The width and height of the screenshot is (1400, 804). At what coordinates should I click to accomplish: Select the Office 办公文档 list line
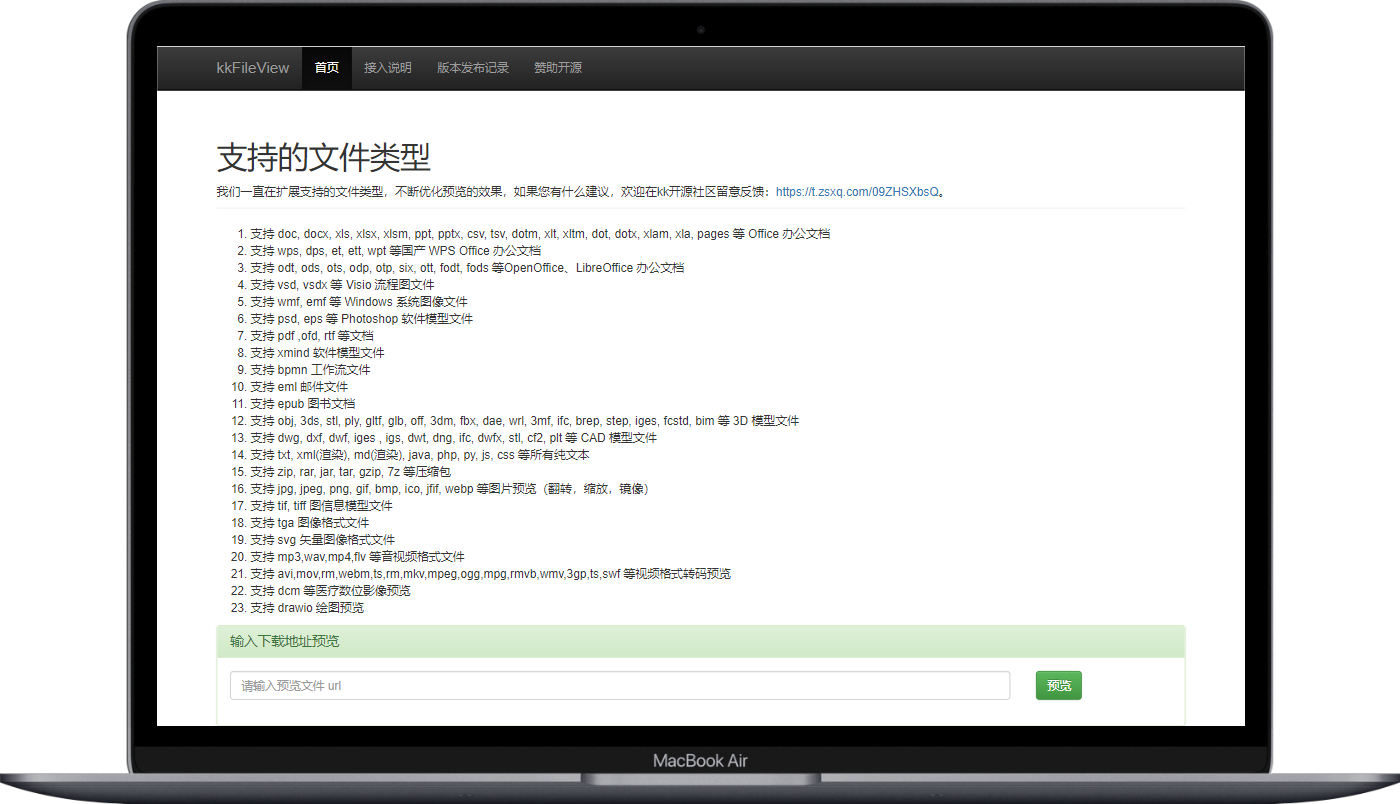click(x=540, y=234)
